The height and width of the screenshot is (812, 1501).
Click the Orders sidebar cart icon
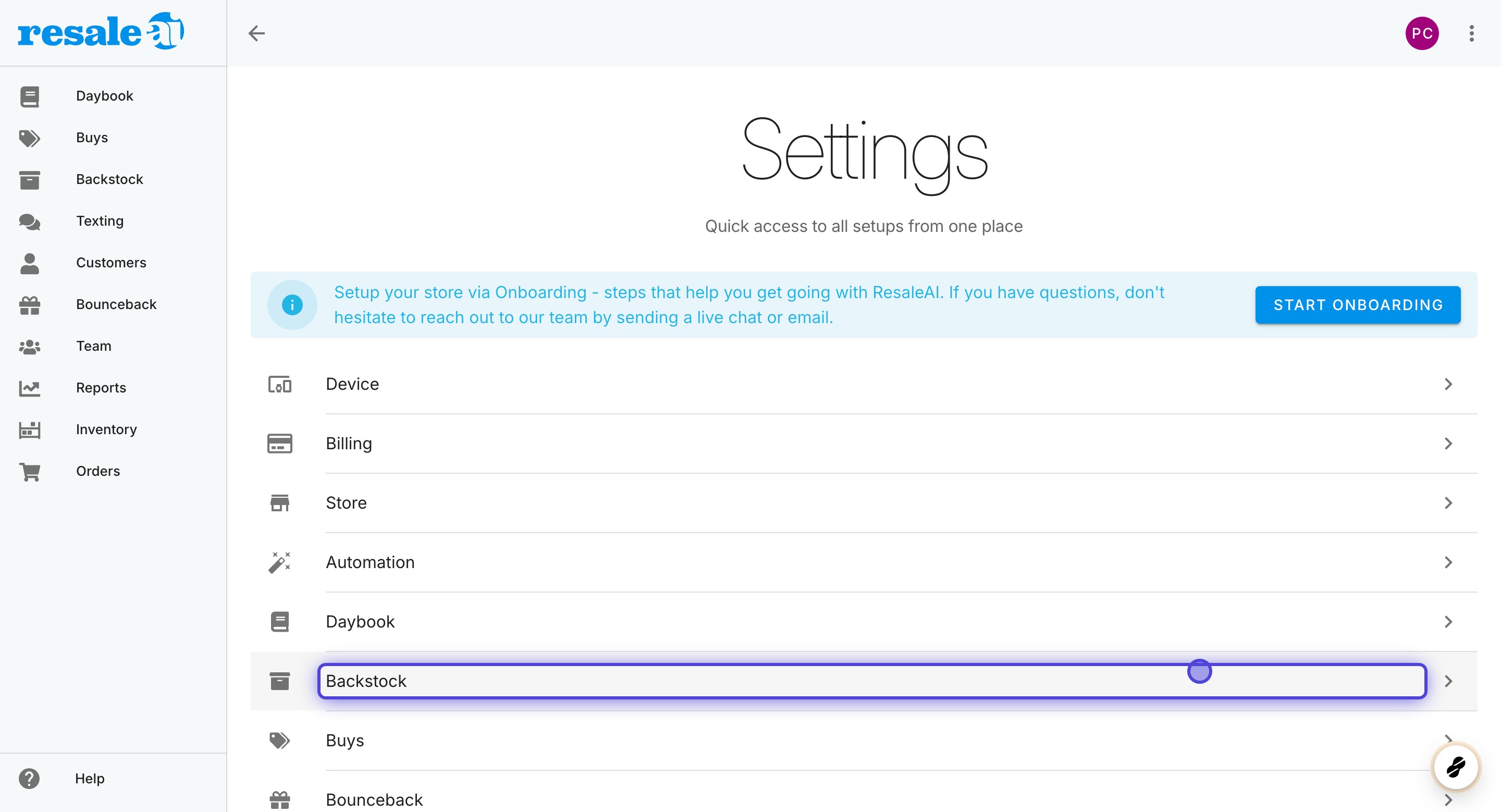(29, 472)
